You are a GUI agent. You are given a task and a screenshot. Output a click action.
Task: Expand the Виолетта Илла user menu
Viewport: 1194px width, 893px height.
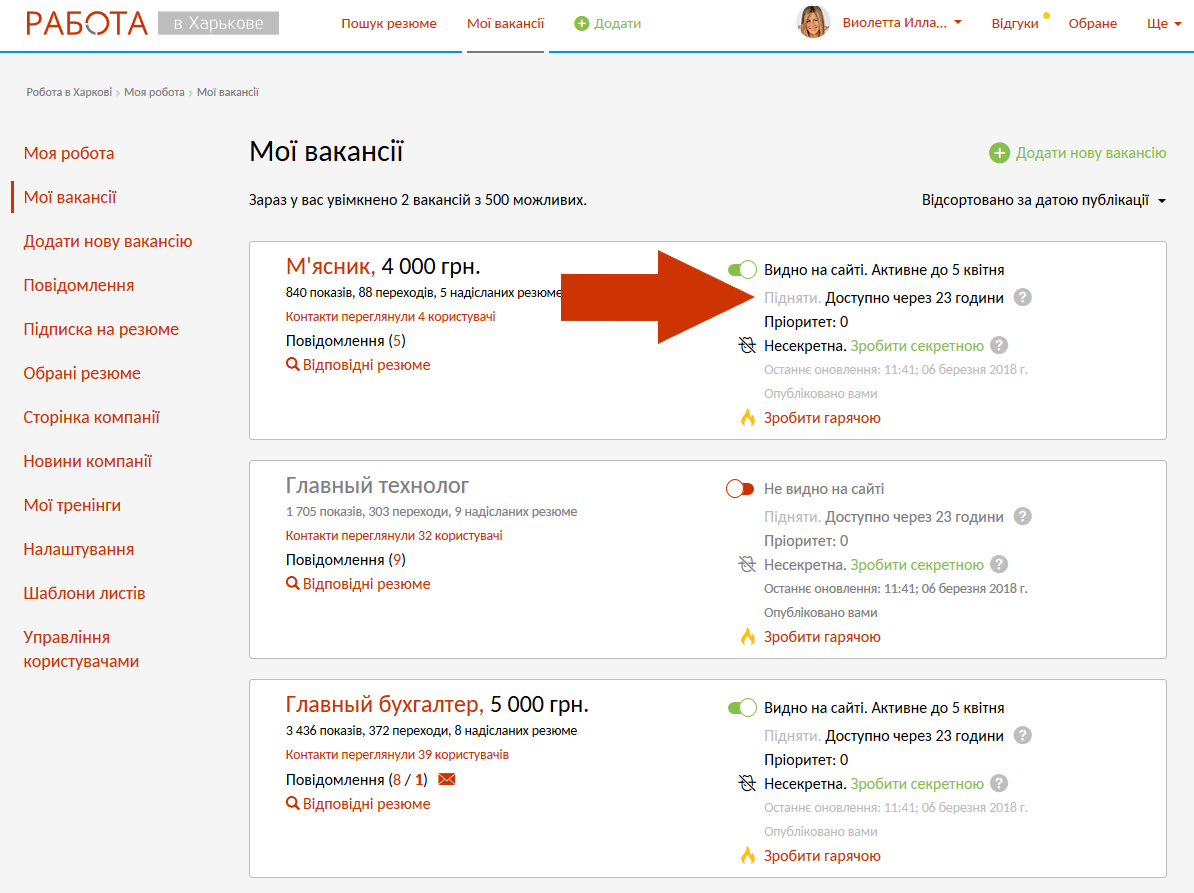pyautogui.click(x=902, y=23)
